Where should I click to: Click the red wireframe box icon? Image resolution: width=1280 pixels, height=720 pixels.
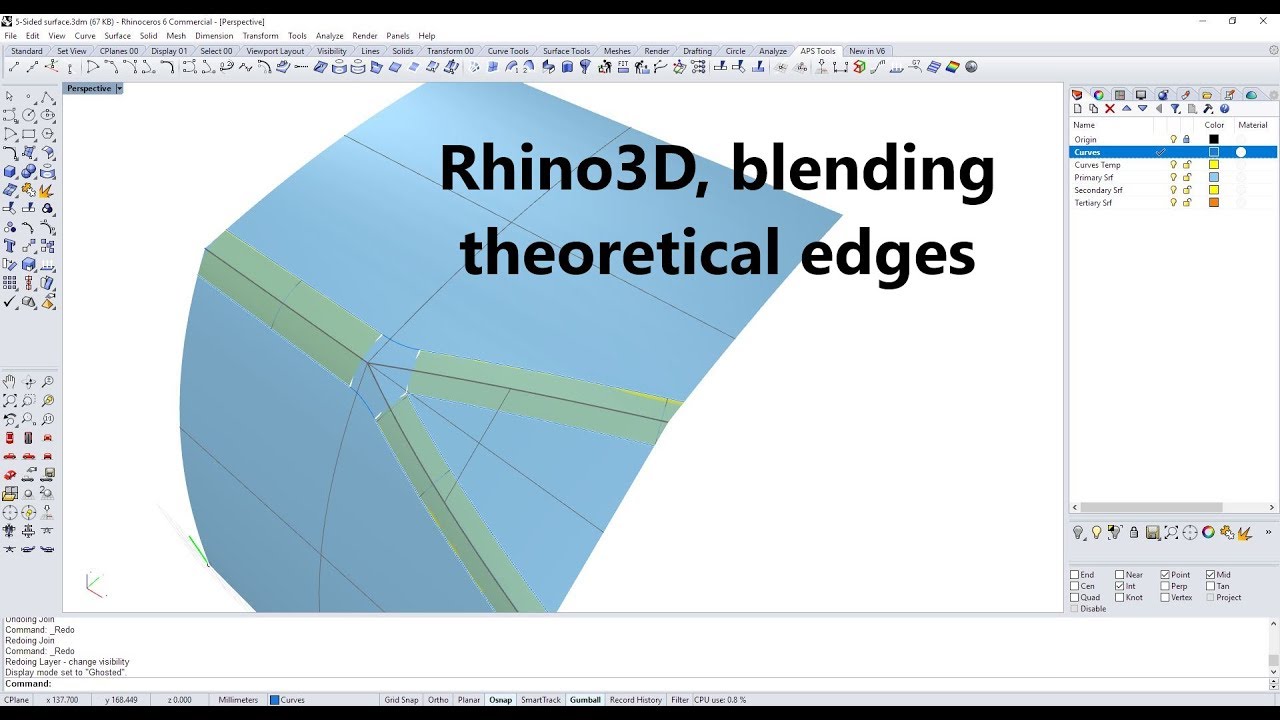[859, 67]
